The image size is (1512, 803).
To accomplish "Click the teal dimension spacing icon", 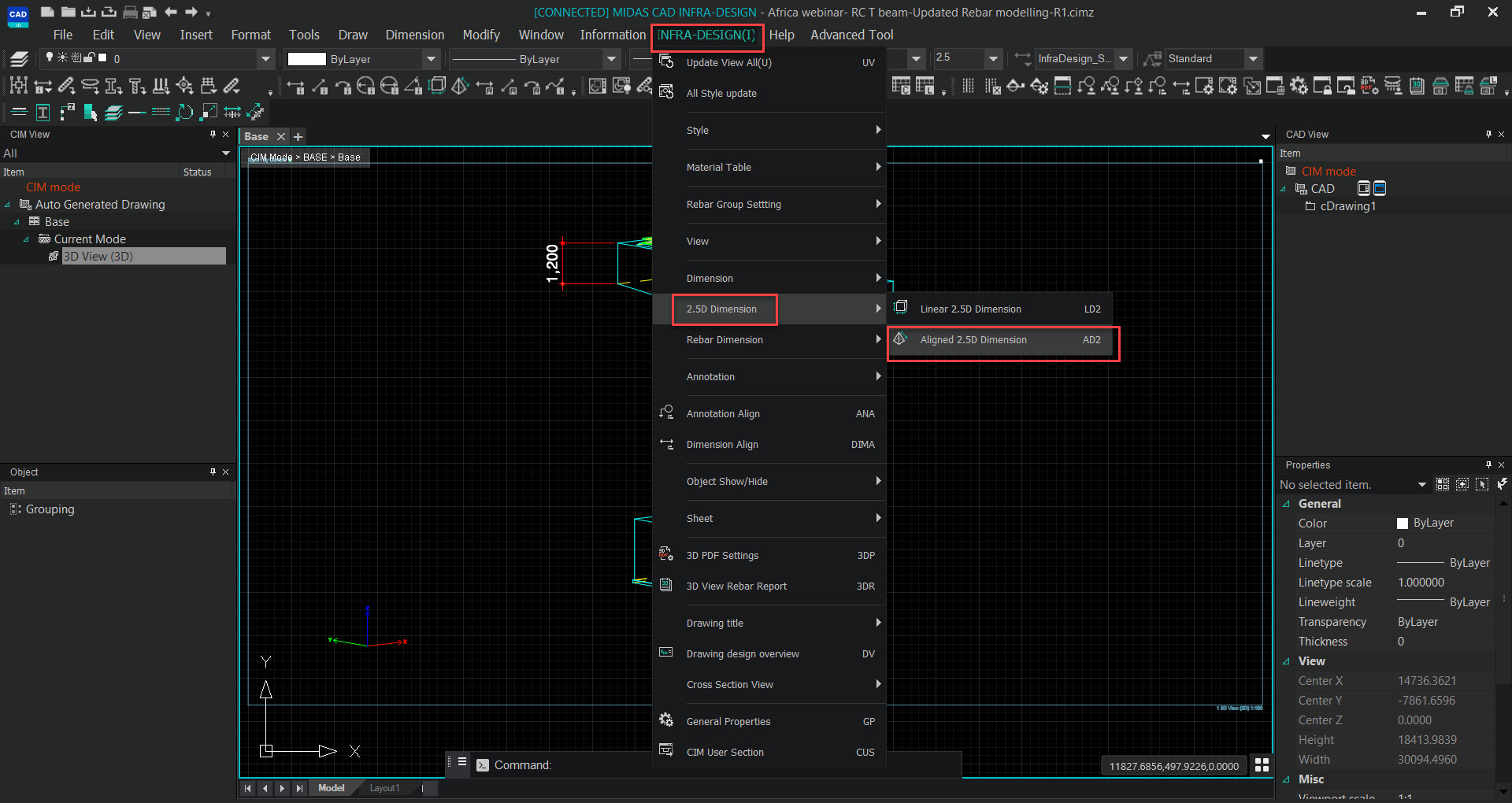I will 232,113.
